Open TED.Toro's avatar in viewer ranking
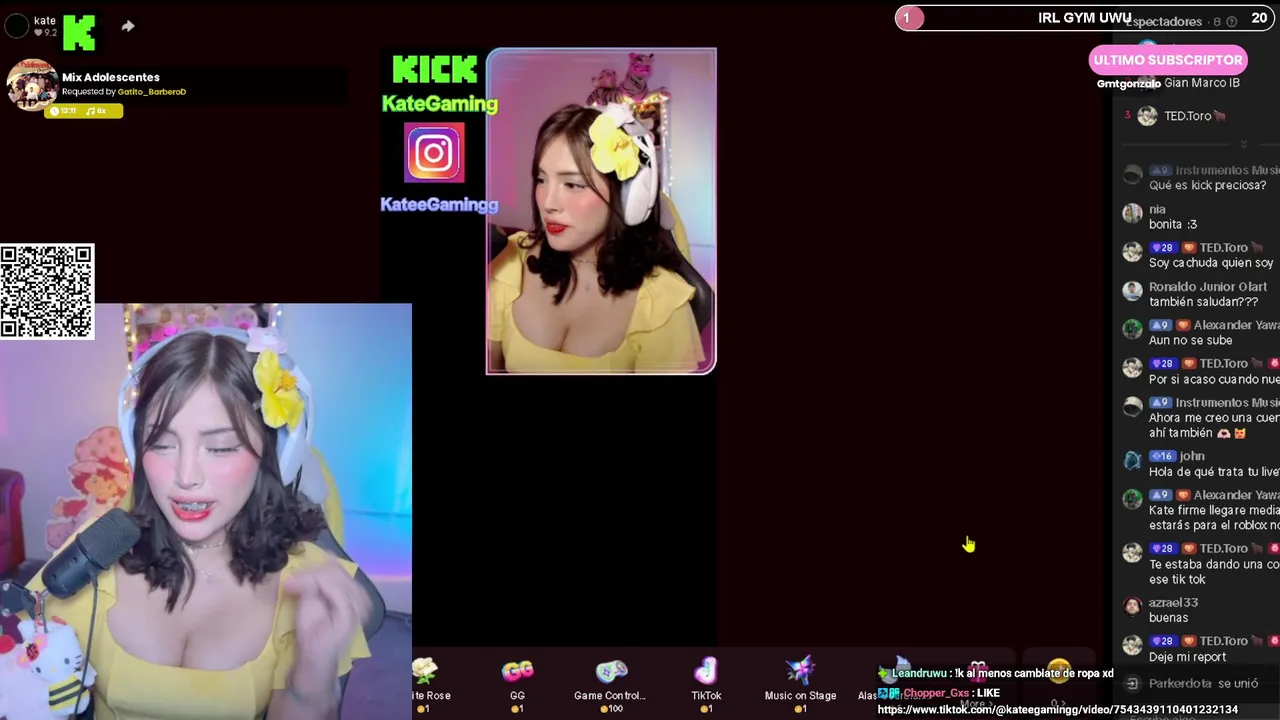This screenshot has height=720, width=1280. tap(1147, 116)
